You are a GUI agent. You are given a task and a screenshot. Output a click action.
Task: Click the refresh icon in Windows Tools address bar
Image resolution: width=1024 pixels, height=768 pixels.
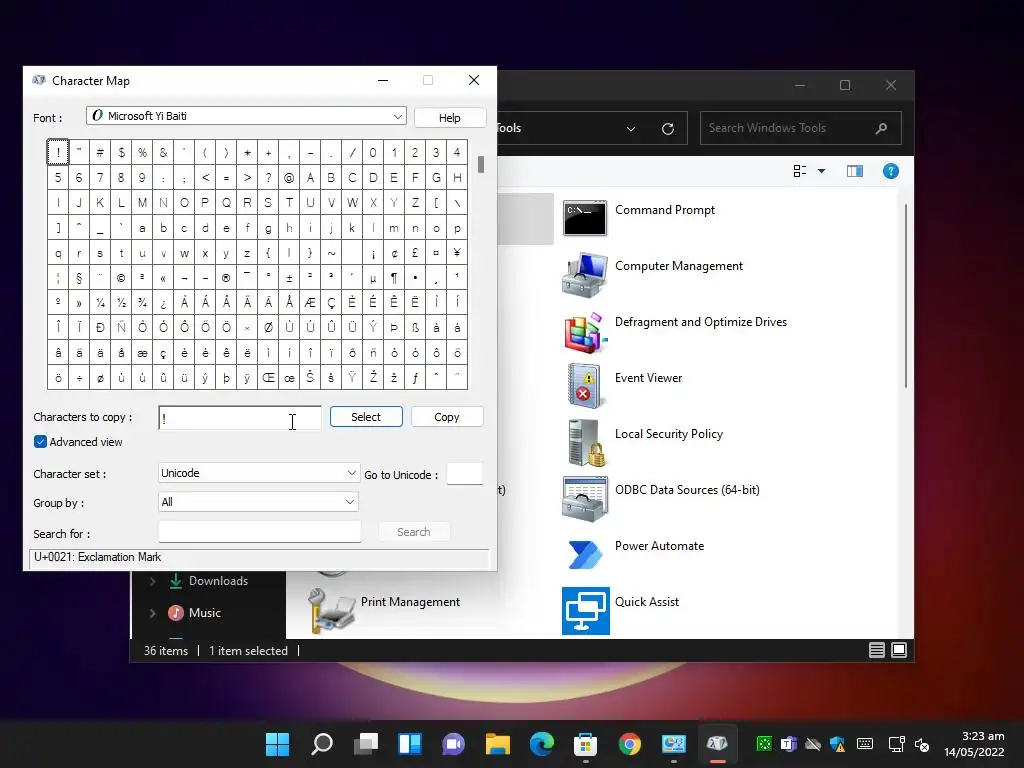click(x=667, y=129)
